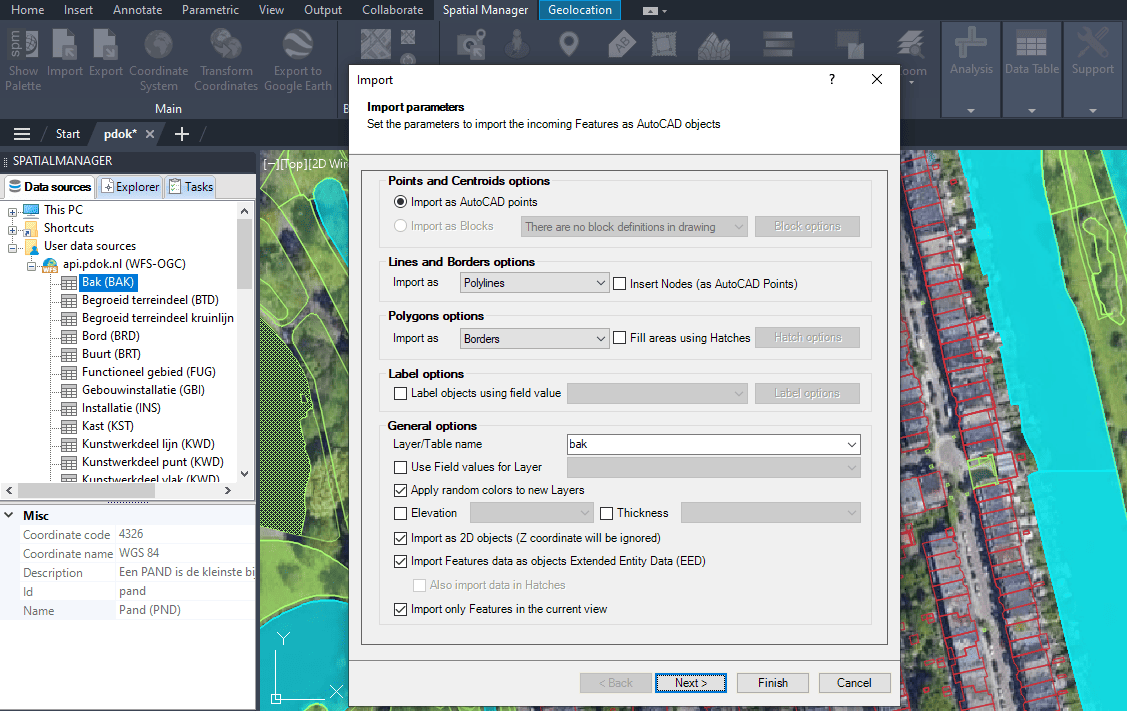Image resolution: width=1127 pixels, height=711 pixels.
Task: Click the terrain icon in the ribbon
Action: click(x=714, y=46)
